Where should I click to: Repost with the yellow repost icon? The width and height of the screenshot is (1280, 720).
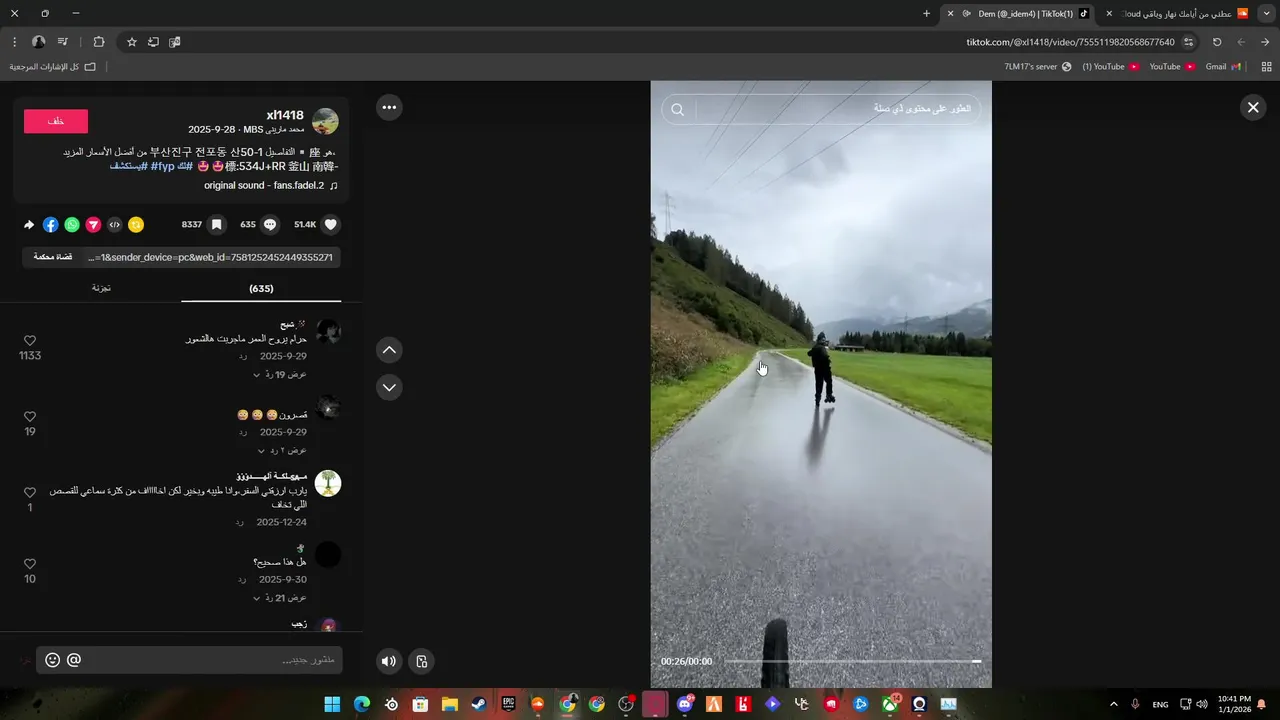[136, 225]
